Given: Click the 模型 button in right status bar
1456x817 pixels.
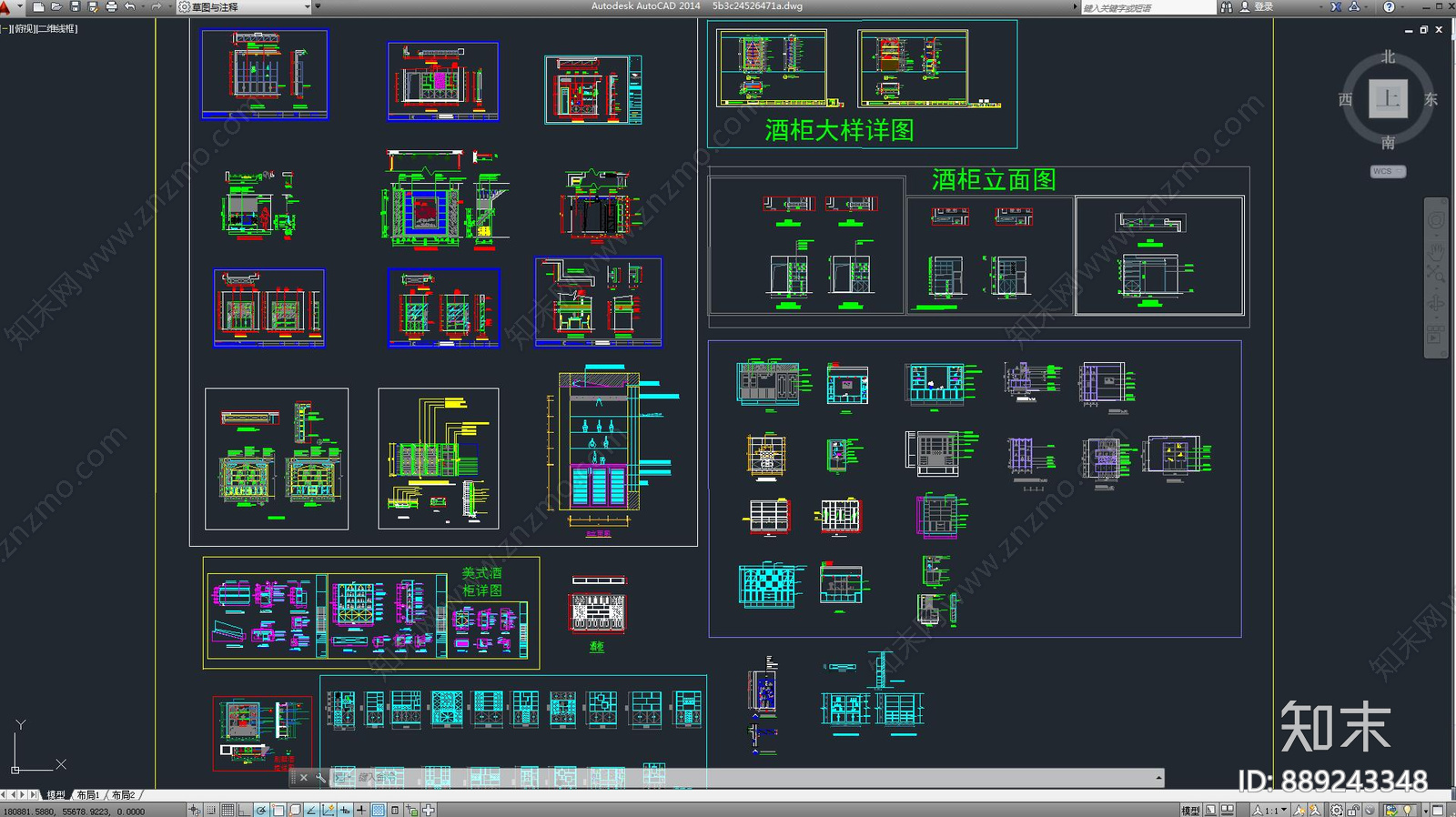Looking at the screenshot, I should point(1190,810).
